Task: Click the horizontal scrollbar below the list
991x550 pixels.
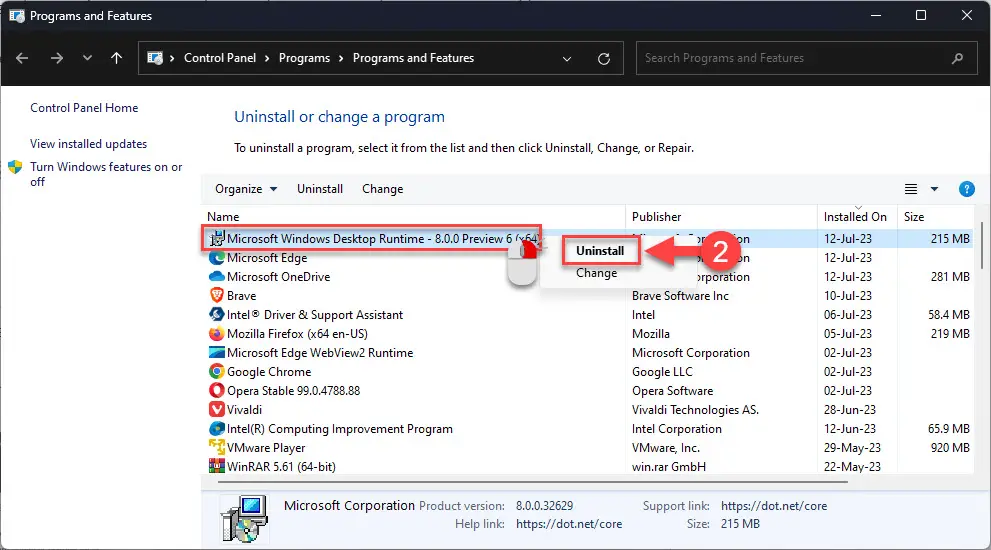Action: pos(532,482)
